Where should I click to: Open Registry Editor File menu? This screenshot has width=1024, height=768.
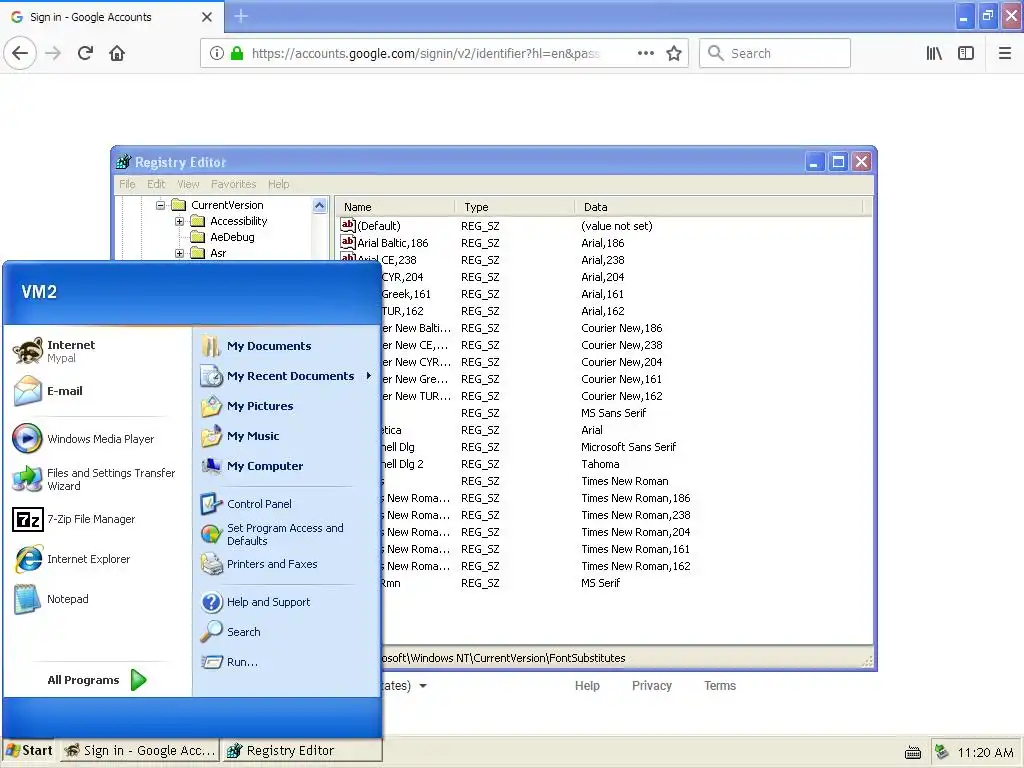point(127,184)
